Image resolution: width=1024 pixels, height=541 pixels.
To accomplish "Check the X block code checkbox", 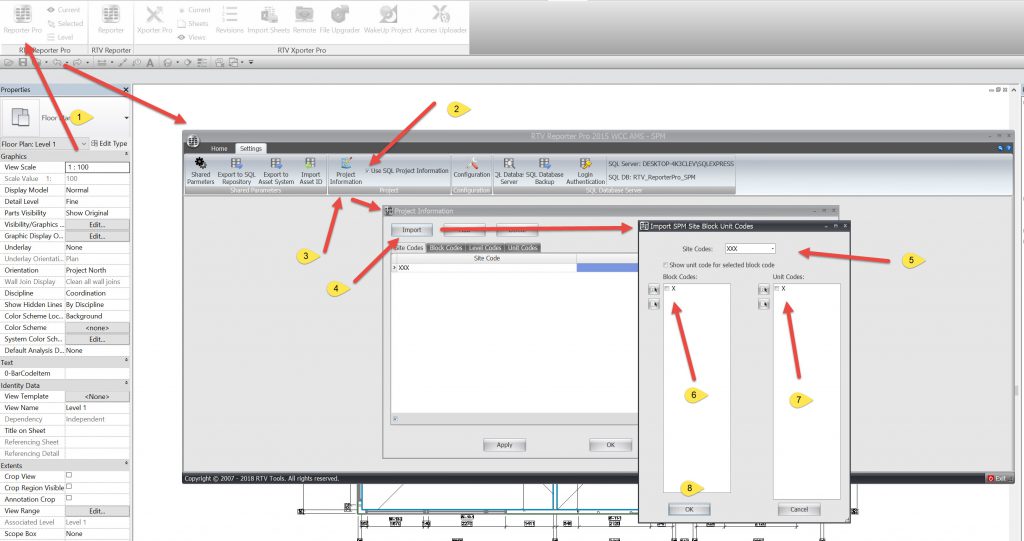I will (x=667, y=288).
